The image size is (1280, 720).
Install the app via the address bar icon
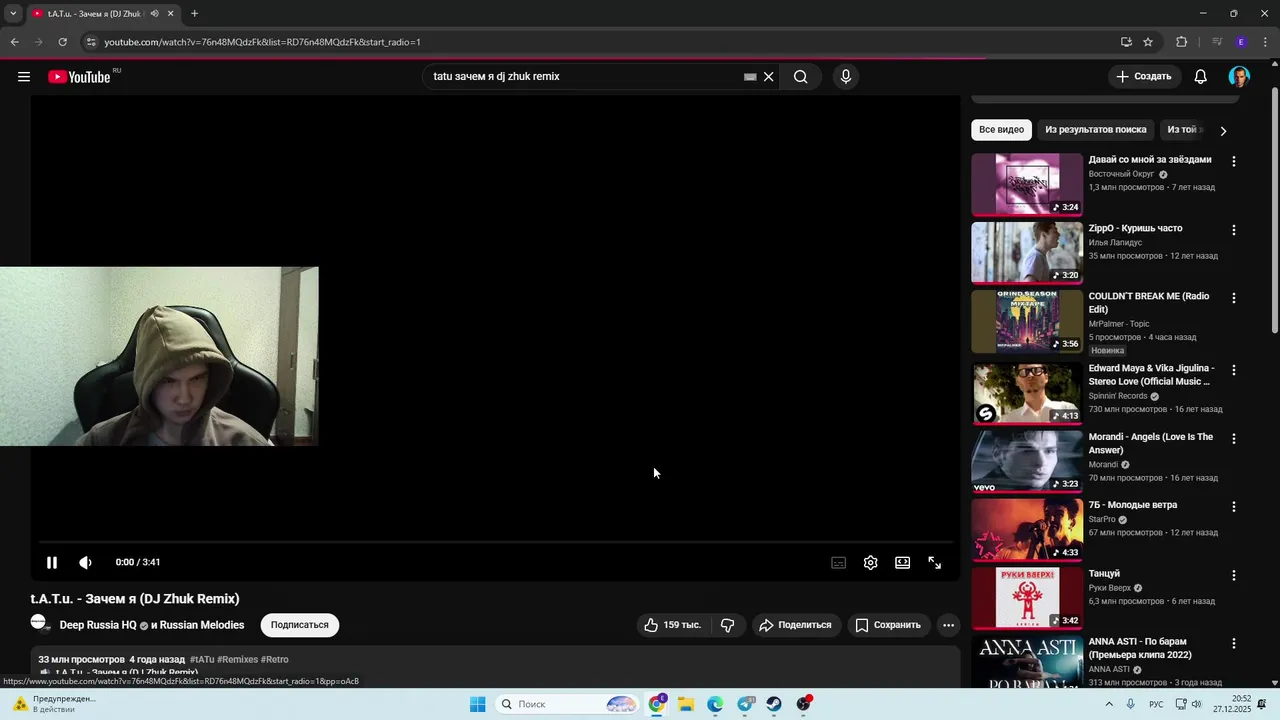pos(1126,42)
